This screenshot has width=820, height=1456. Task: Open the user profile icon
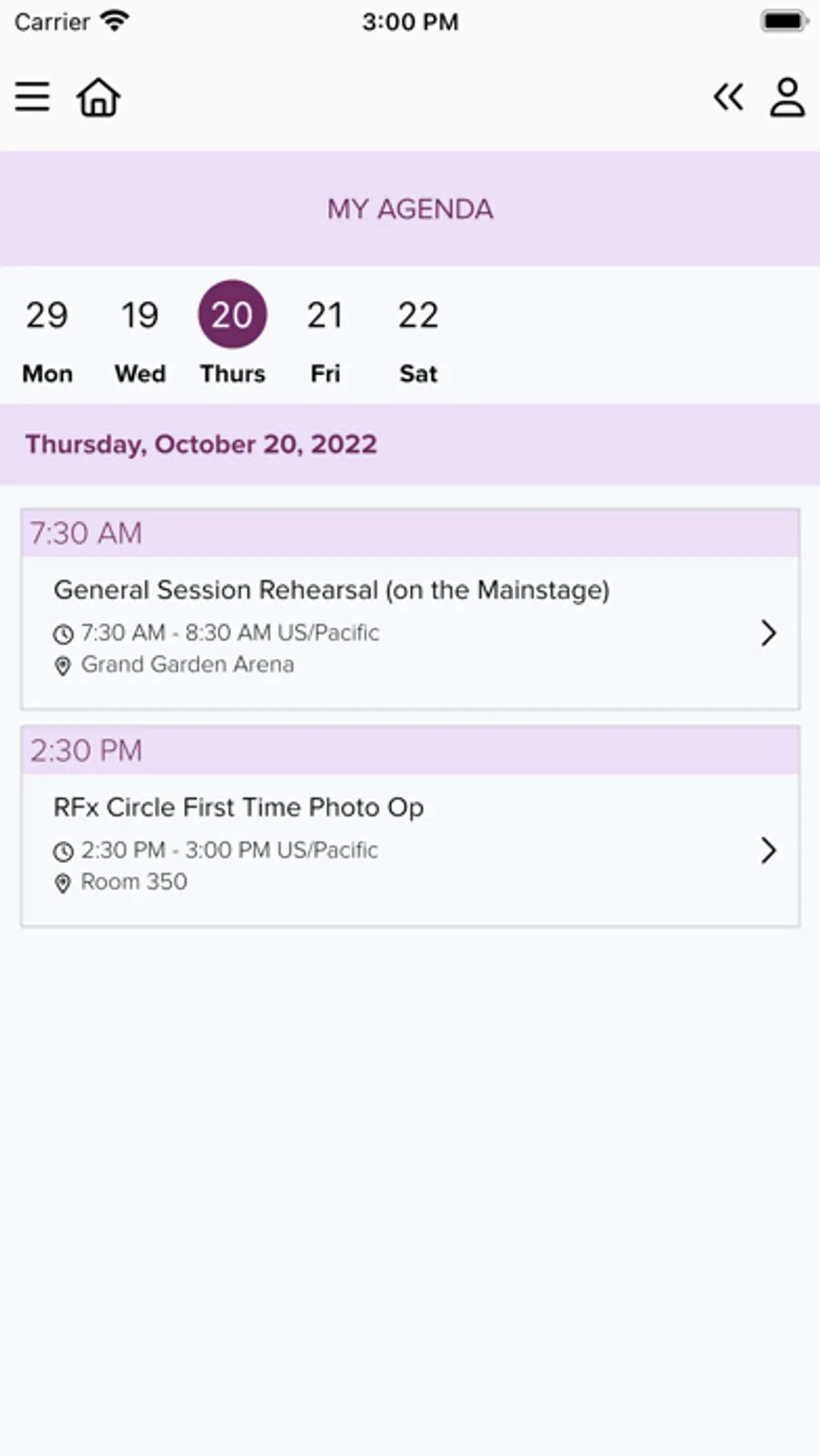click(x=787, y=97)
